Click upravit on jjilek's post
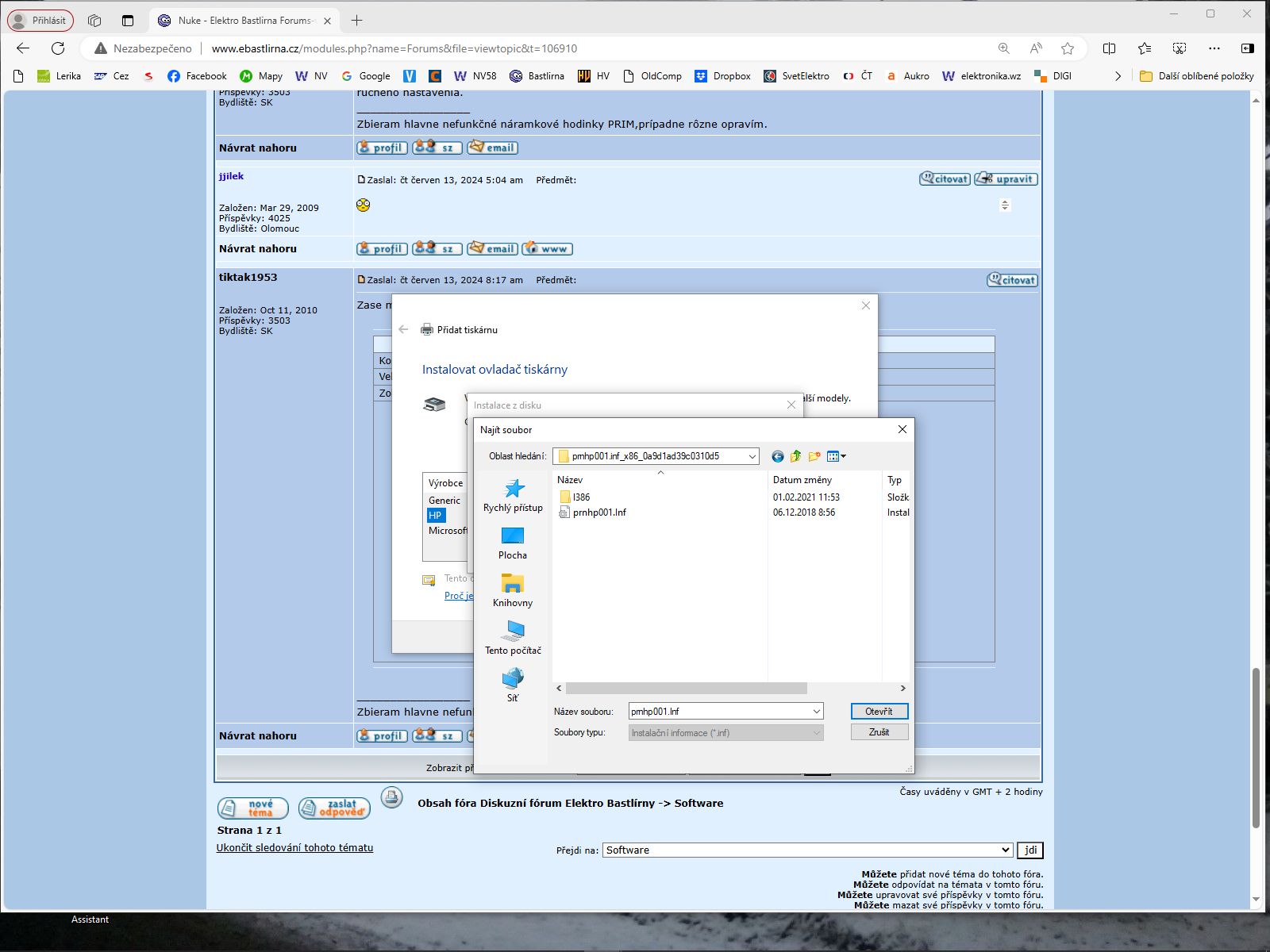Viewport: 1270px width, 952px height. [1006, 179]
